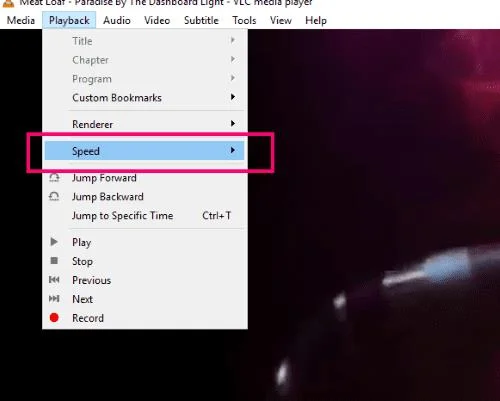500x401 pixels.
Task: Expand the Speed submenu arrow
Action: (233, 150)
